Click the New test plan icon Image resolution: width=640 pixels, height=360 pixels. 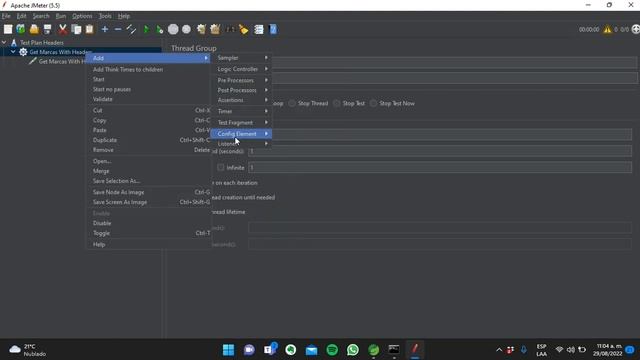click(8, 29)
